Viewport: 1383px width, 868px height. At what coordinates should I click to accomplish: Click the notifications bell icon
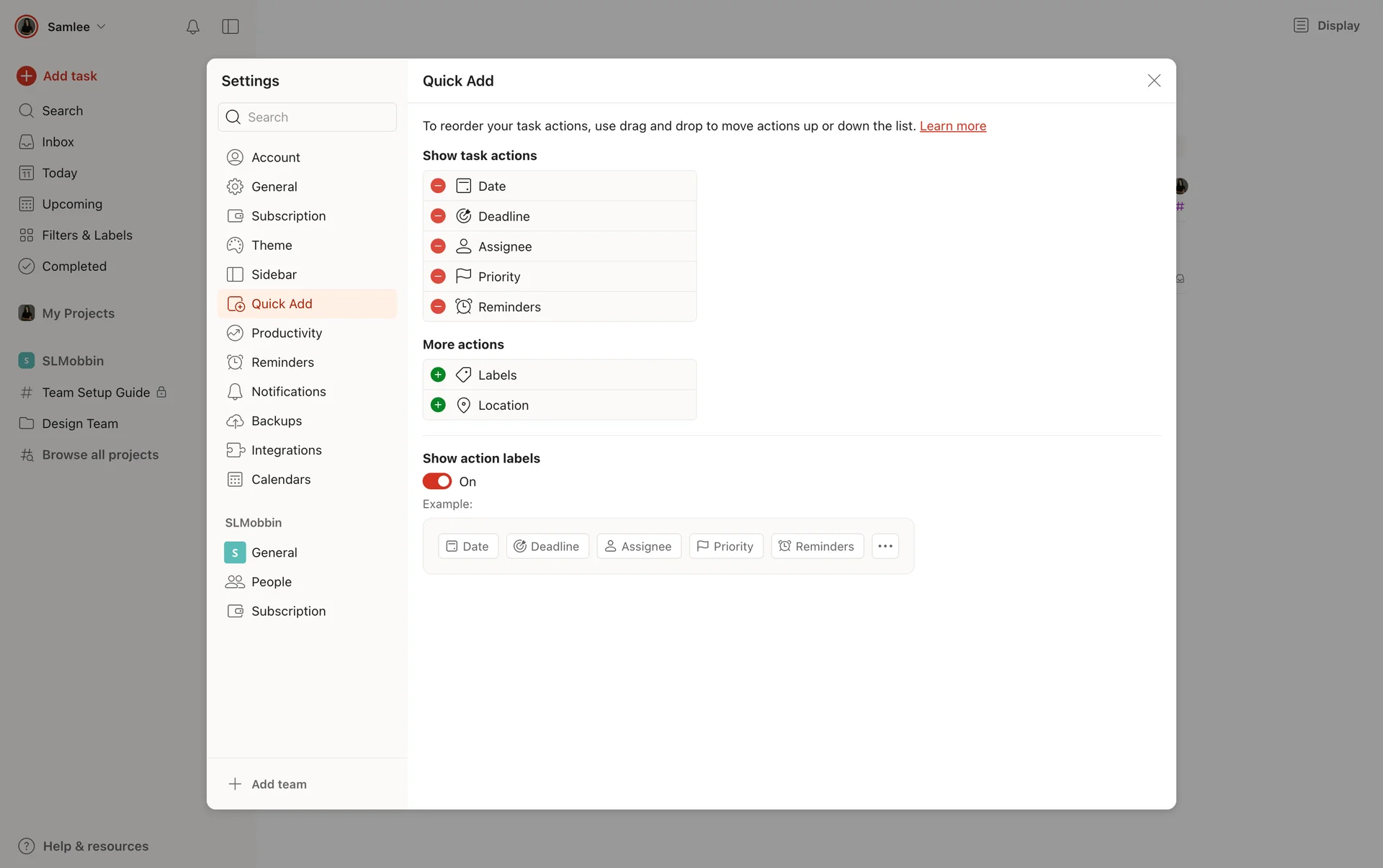pos(192,27)
